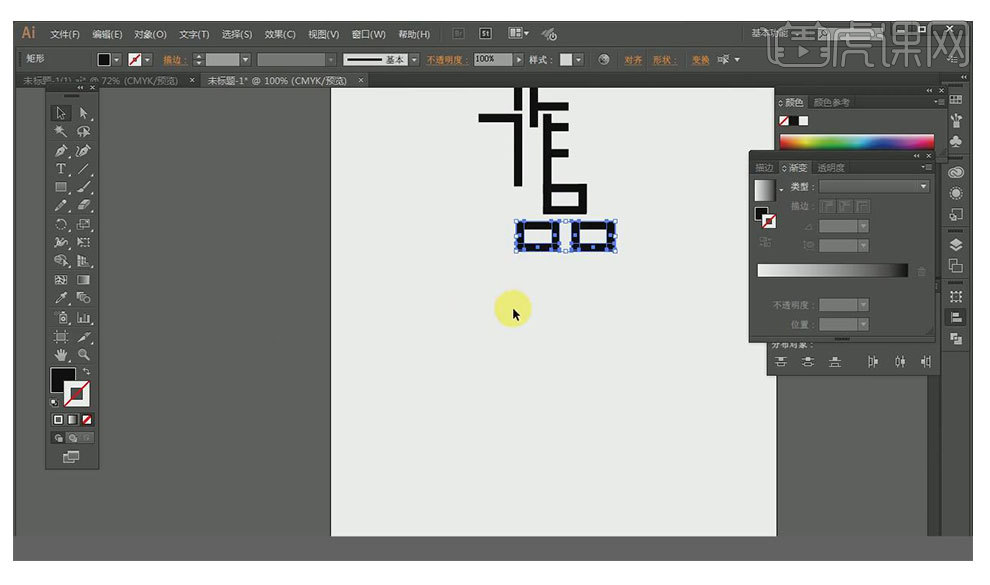Click the 对齐 link in control bar
Viewport: 990px width, 585px height.
633,60
